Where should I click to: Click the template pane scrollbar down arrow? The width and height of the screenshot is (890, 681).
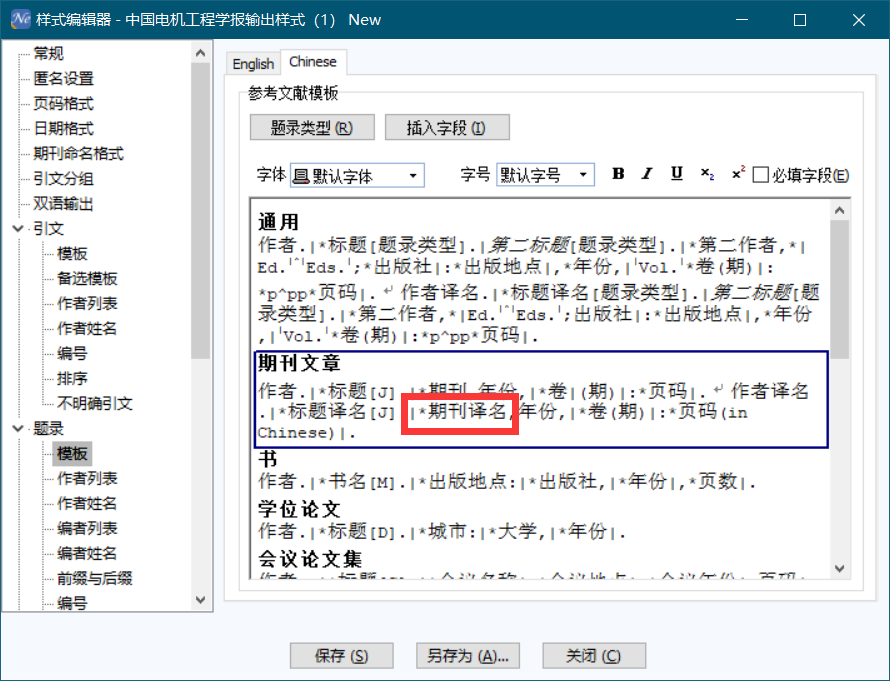[840, 568]
